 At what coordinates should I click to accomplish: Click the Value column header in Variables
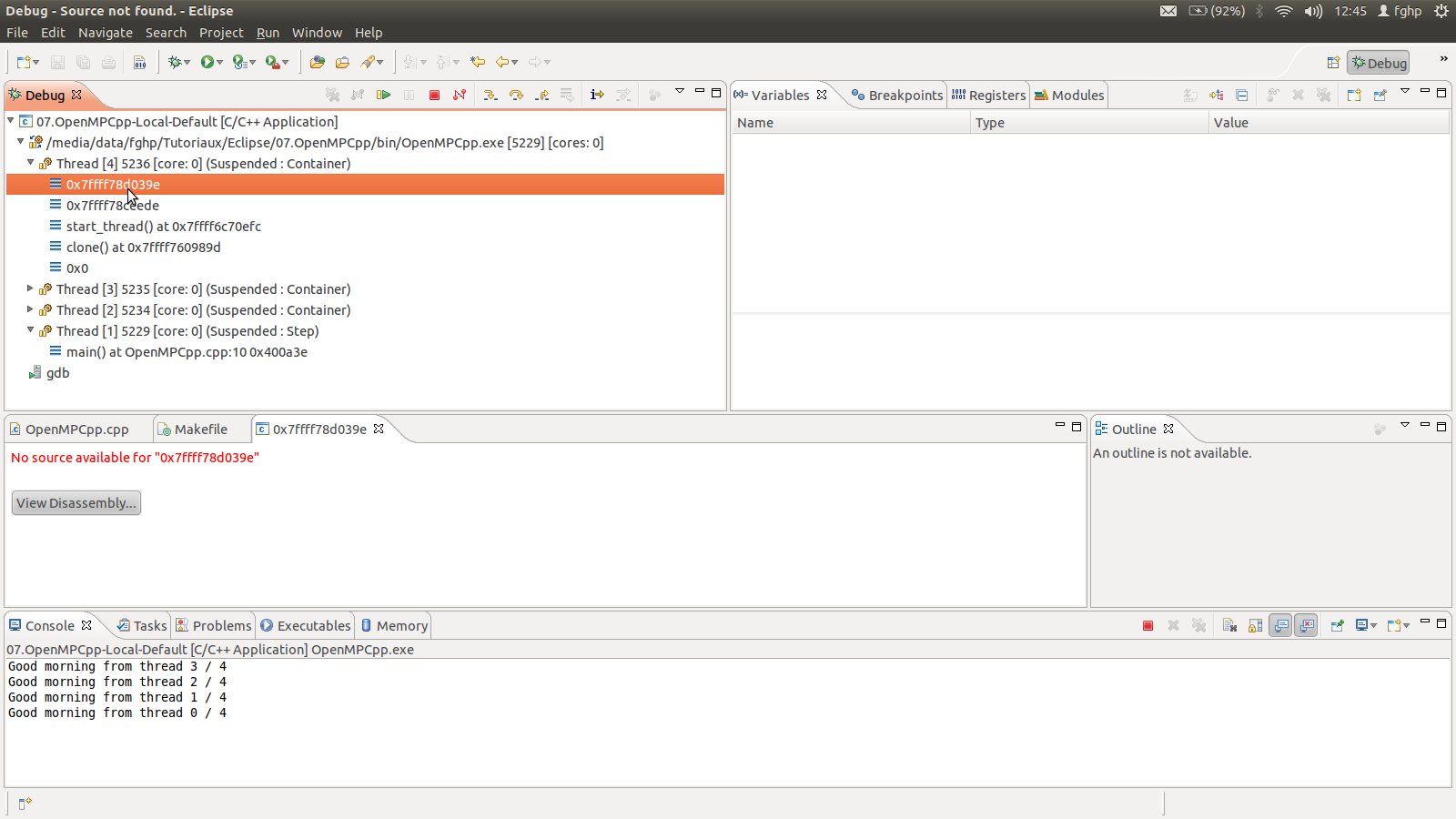[1329, 122]
